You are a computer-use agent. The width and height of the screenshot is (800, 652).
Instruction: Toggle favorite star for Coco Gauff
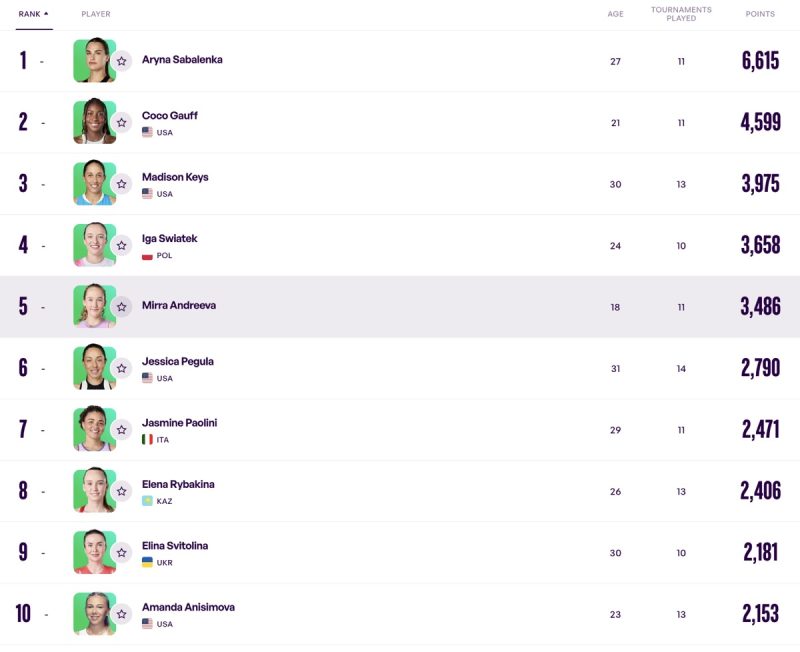coord(121,122)
